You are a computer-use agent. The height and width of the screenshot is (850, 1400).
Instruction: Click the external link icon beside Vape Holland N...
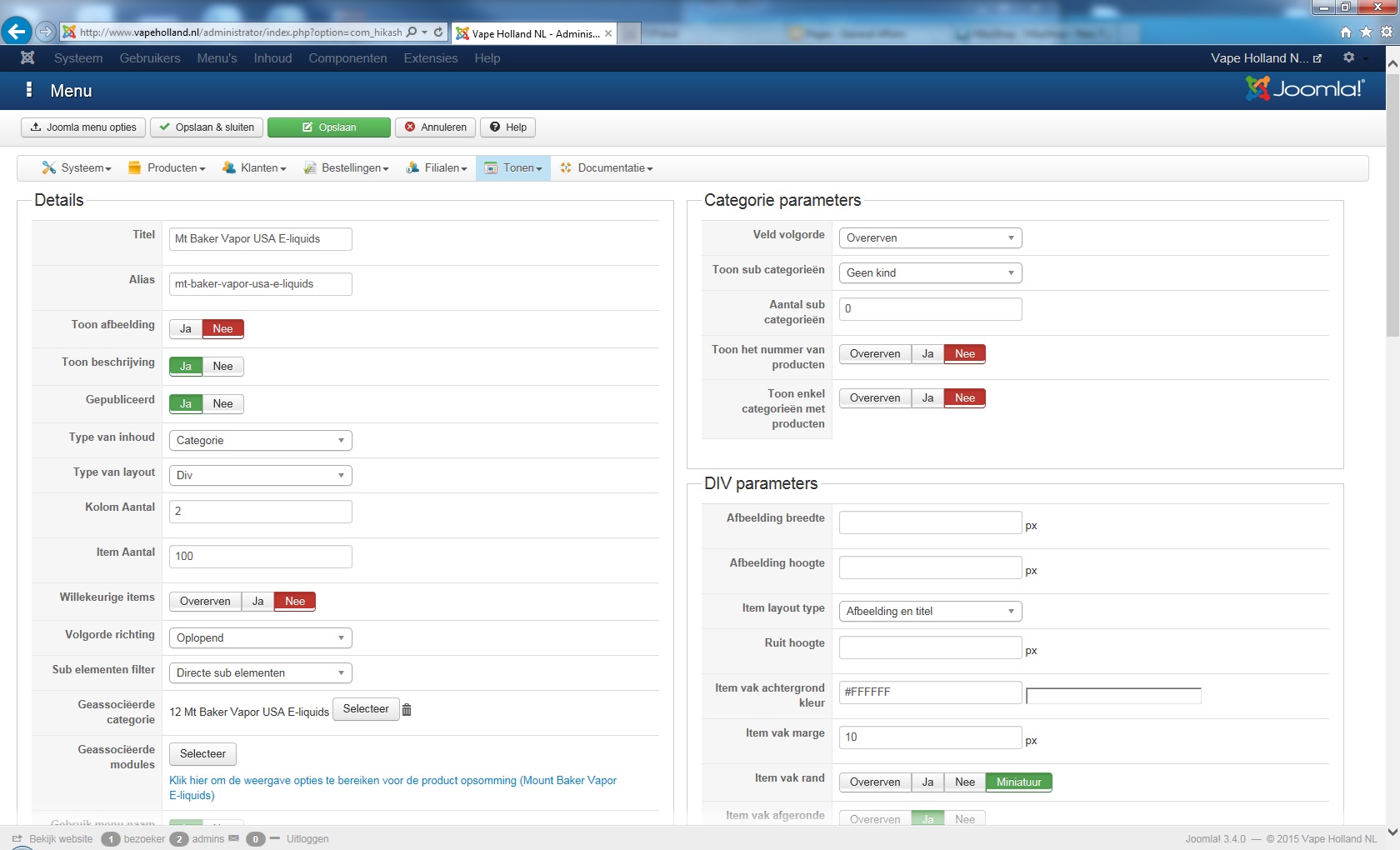[1317, 58]
